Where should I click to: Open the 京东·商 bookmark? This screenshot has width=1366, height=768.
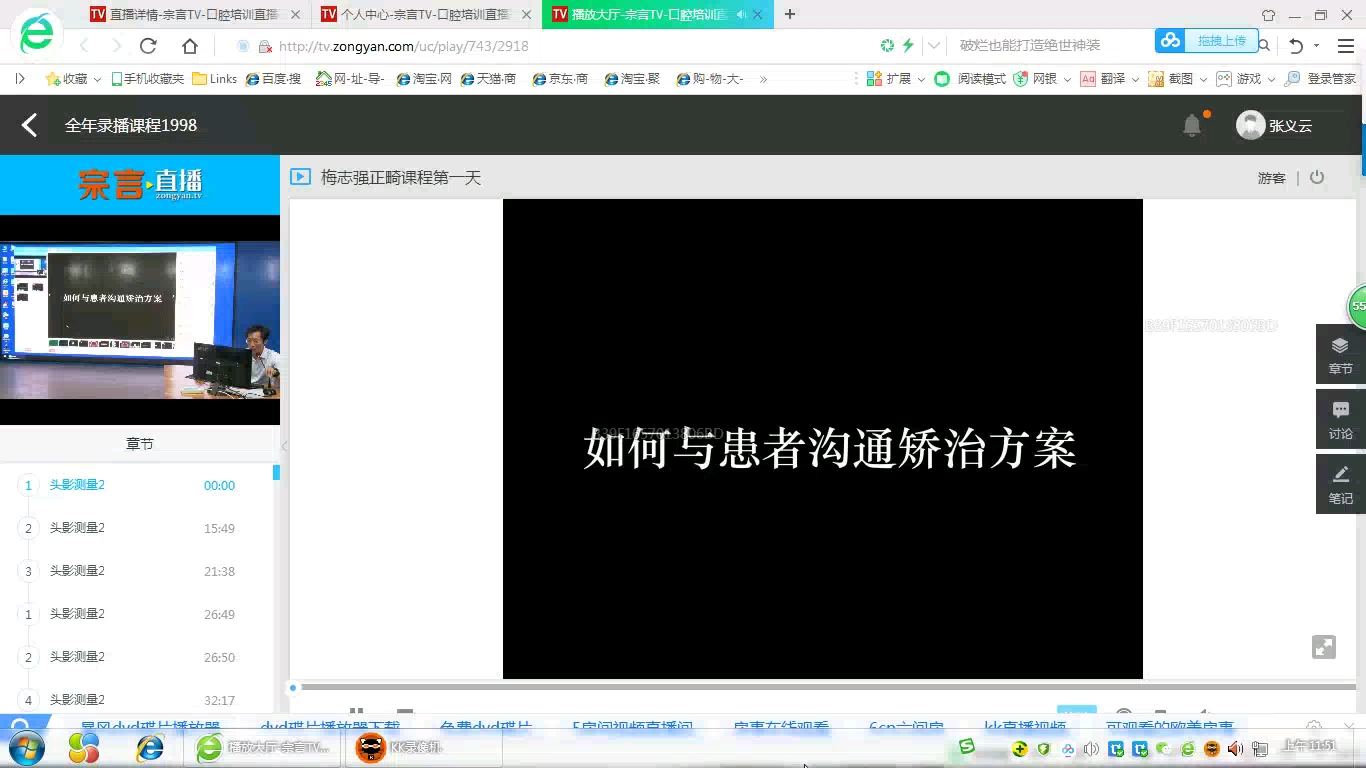(x=560, y=78)
